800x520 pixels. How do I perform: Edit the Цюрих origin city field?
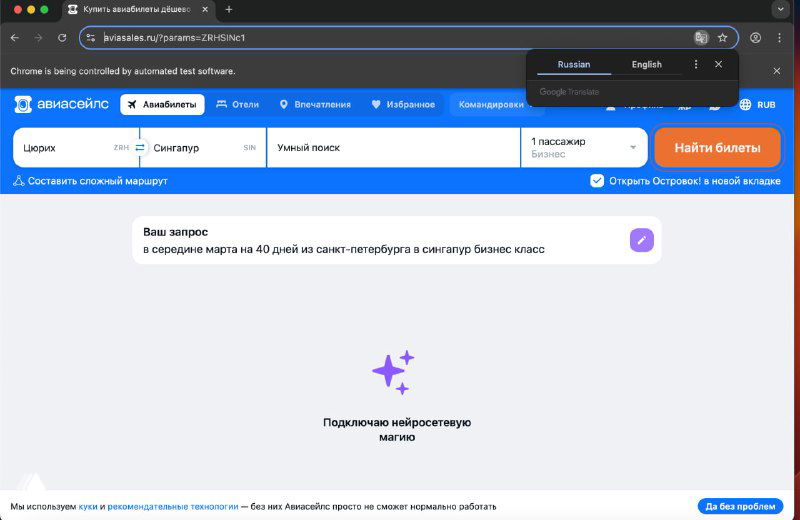76,147
